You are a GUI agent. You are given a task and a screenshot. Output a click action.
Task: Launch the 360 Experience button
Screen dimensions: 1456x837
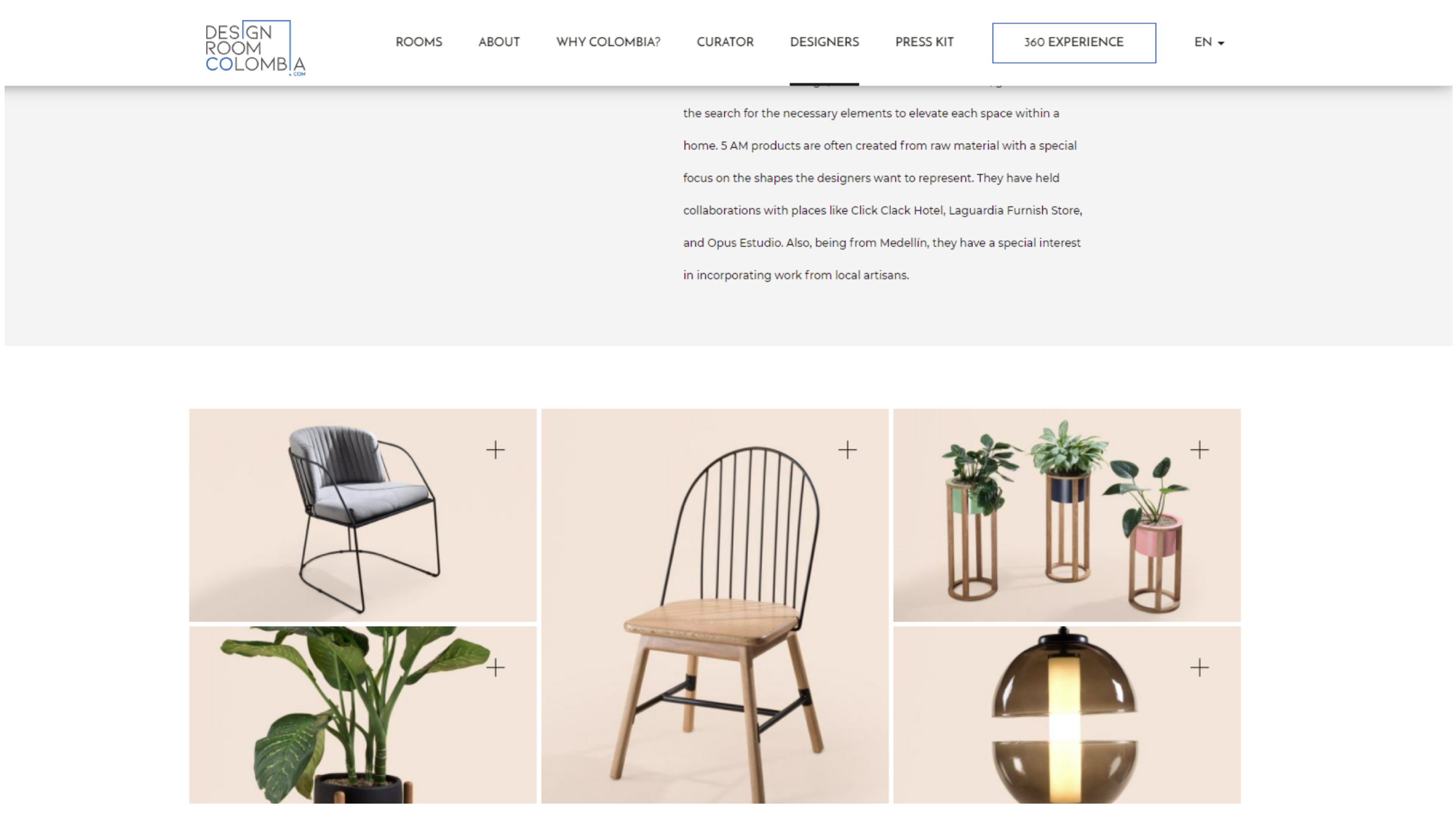(x=1074, y=43)
